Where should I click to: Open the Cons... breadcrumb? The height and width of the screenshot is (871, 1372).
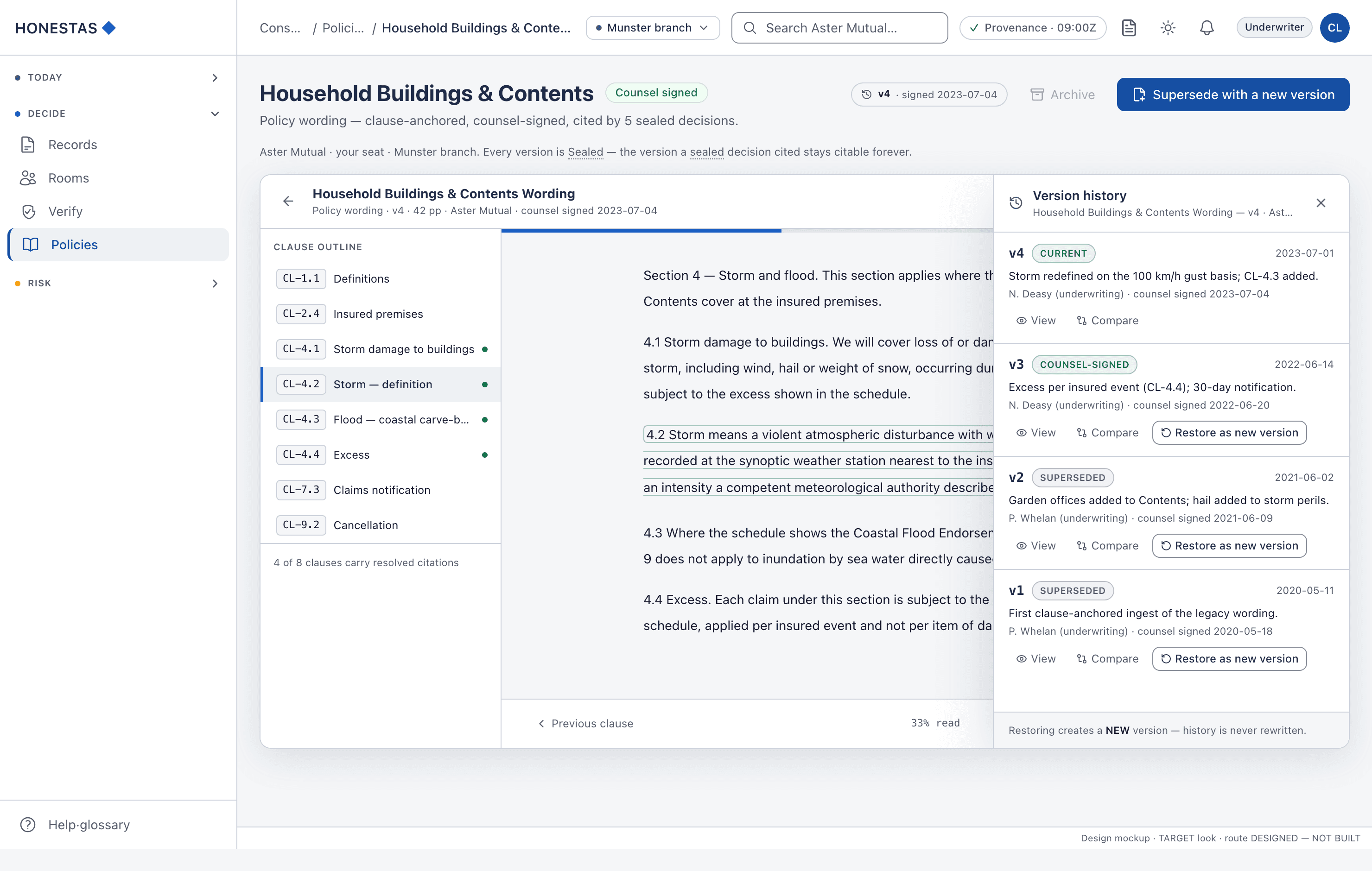280,28
